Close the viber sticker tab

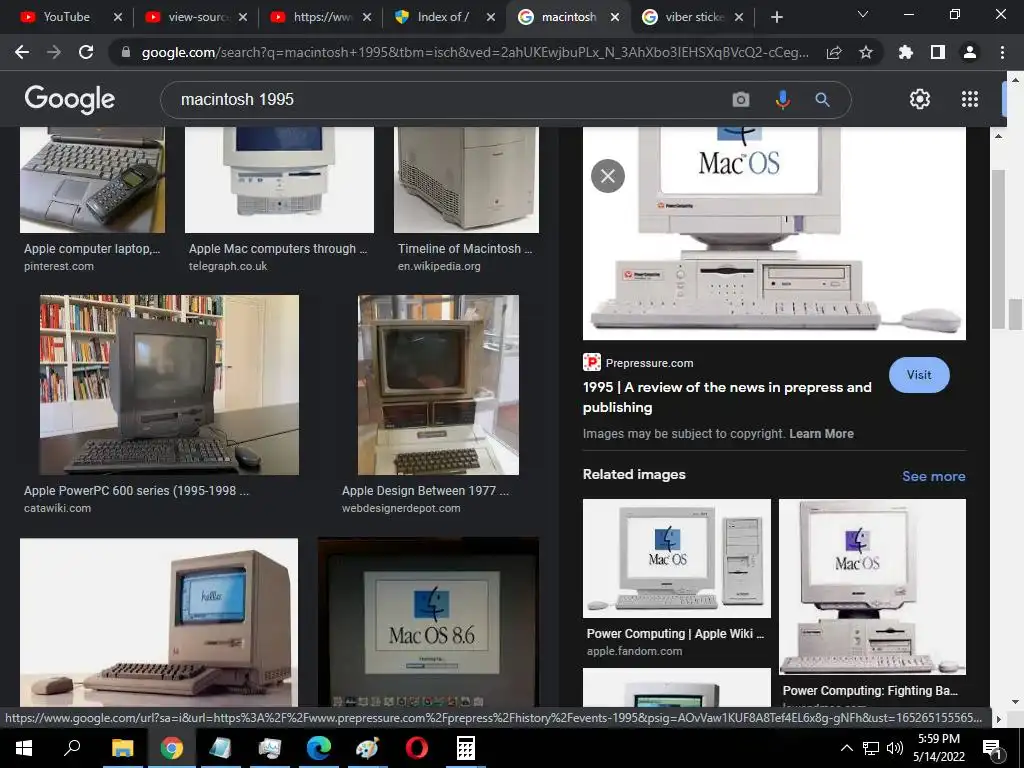pyautogui.click(x=739, y=17)
